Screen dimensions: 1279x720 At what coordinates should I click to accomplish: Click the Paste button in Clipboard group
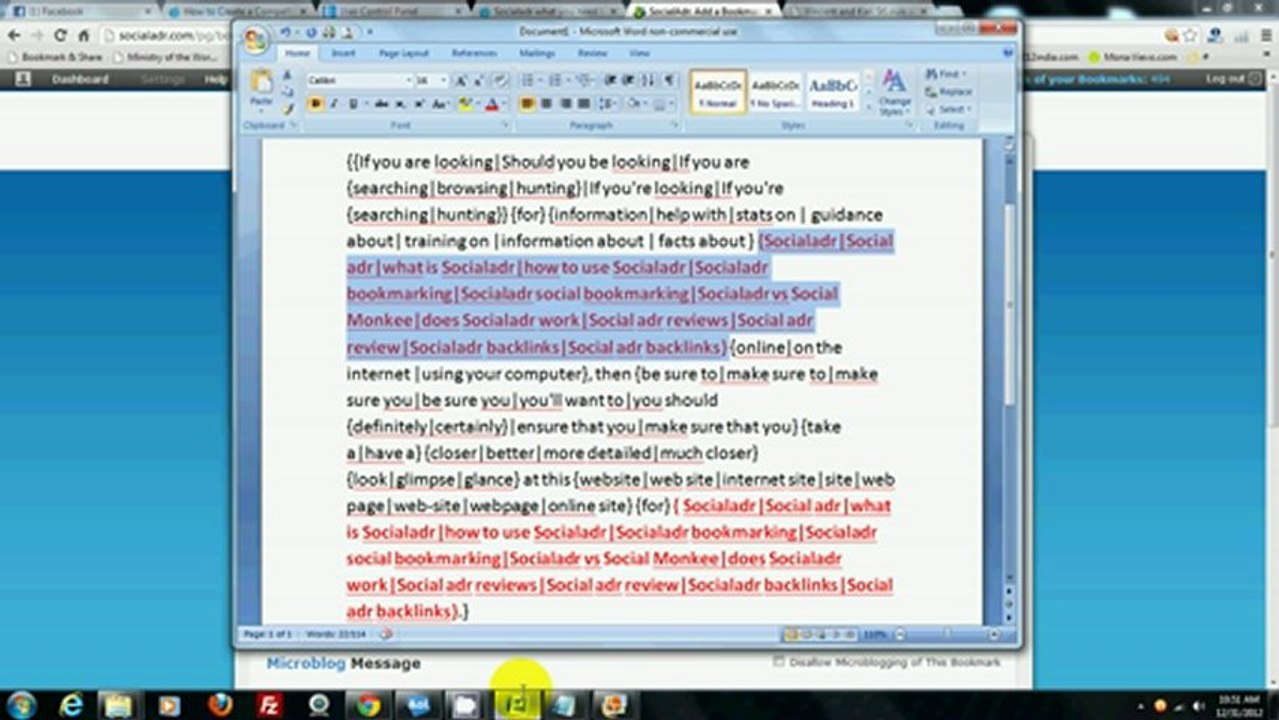point(261,88)
